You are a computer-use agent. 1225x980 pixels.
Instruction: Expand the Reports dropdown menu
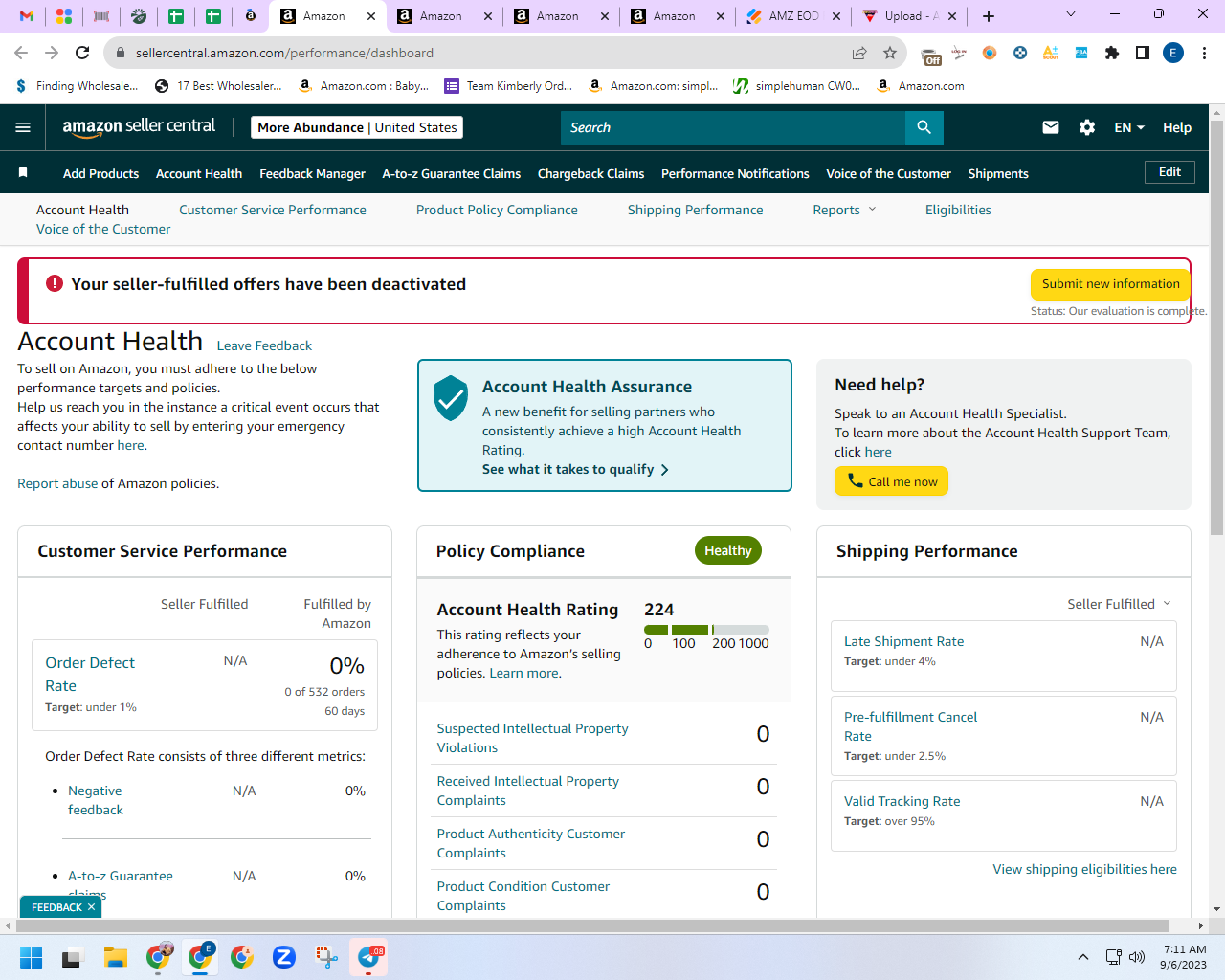coord(844,210)
